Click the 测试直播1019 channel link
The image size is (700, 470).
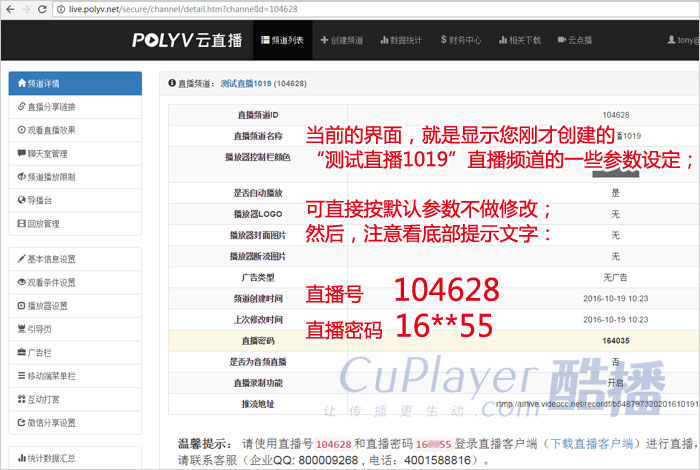[x=246, y=83]
